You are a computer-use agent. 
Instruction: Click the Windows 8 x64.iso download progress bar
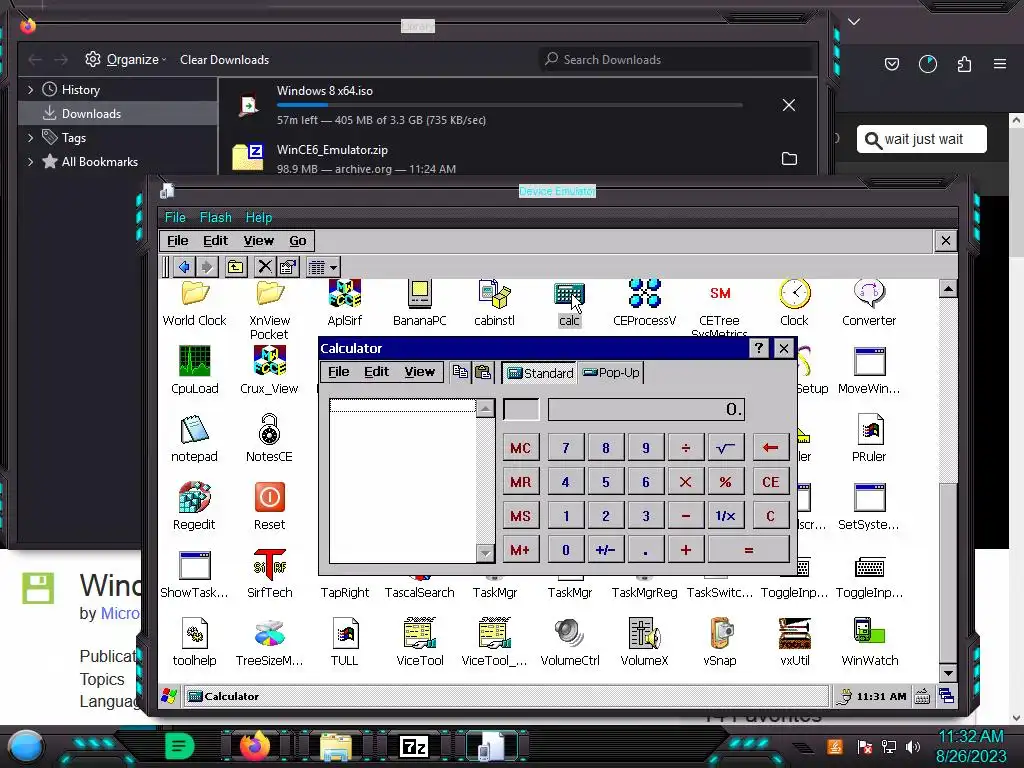[509, 105]
